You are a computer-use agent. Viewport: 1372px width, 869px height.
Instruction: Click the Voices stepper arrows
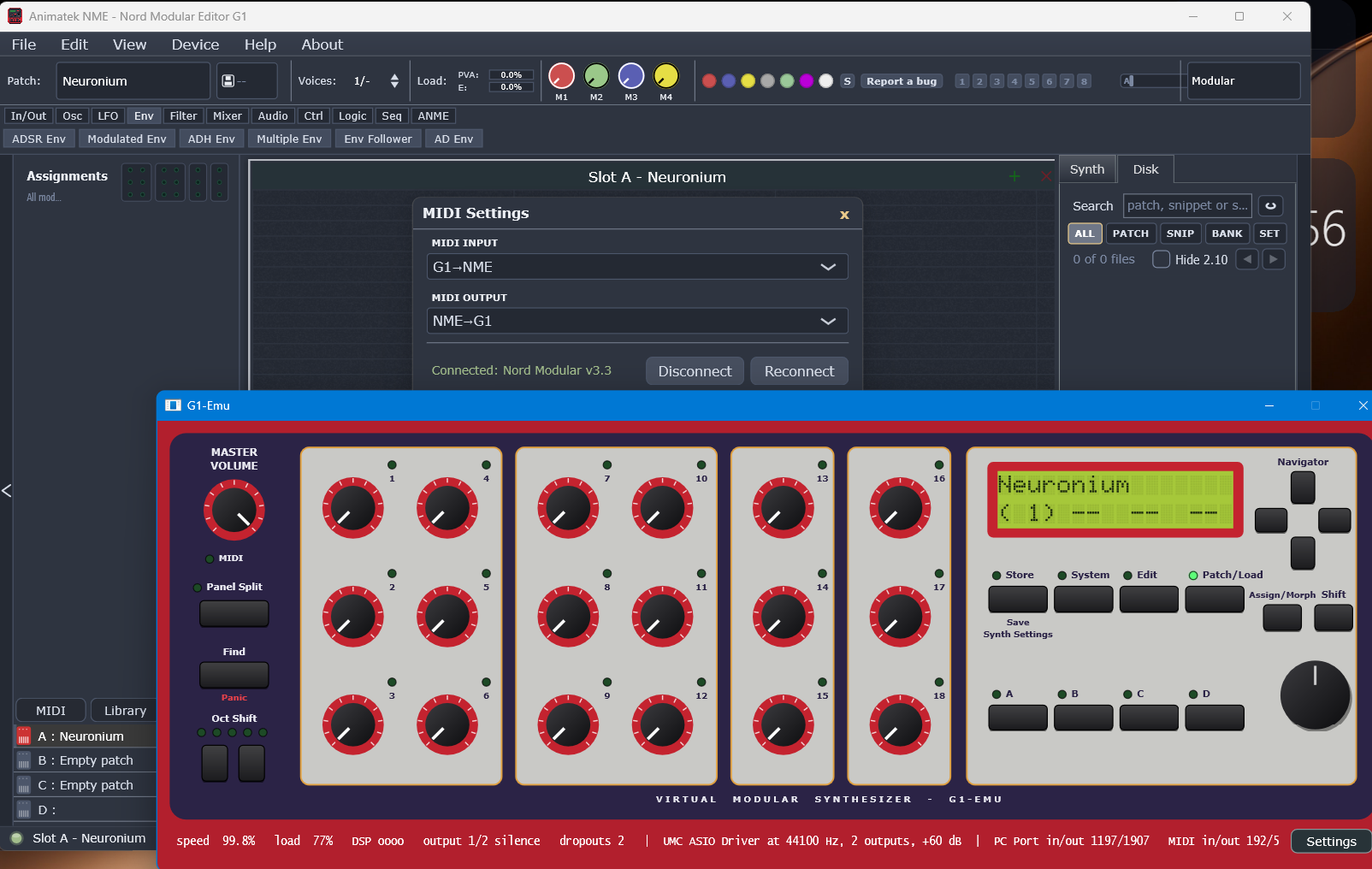coord(394,80)
